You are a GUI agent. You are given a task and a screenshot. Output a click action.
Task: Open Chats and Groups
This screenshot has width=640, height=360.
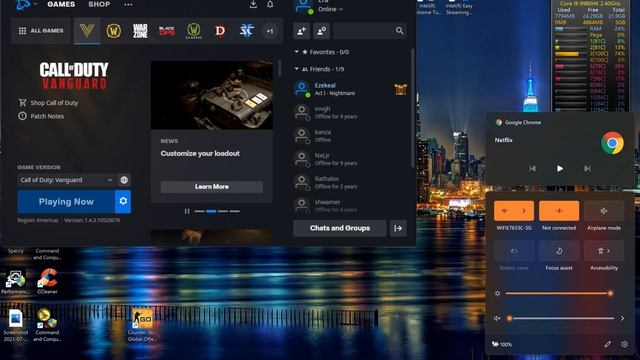[x=340, y=228]
